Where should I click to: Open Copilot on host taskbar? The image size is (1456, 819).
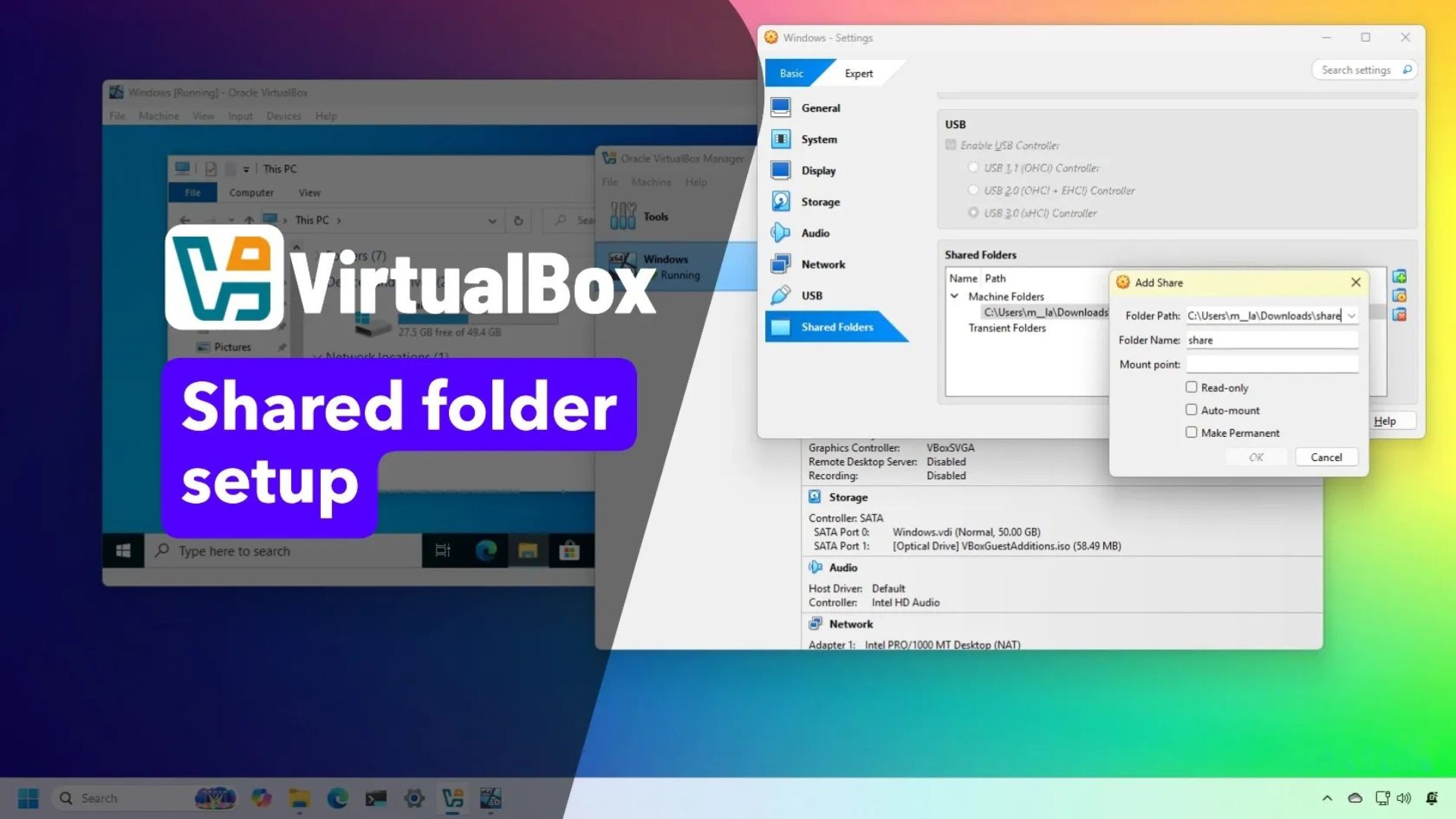(x=262, y=798)
